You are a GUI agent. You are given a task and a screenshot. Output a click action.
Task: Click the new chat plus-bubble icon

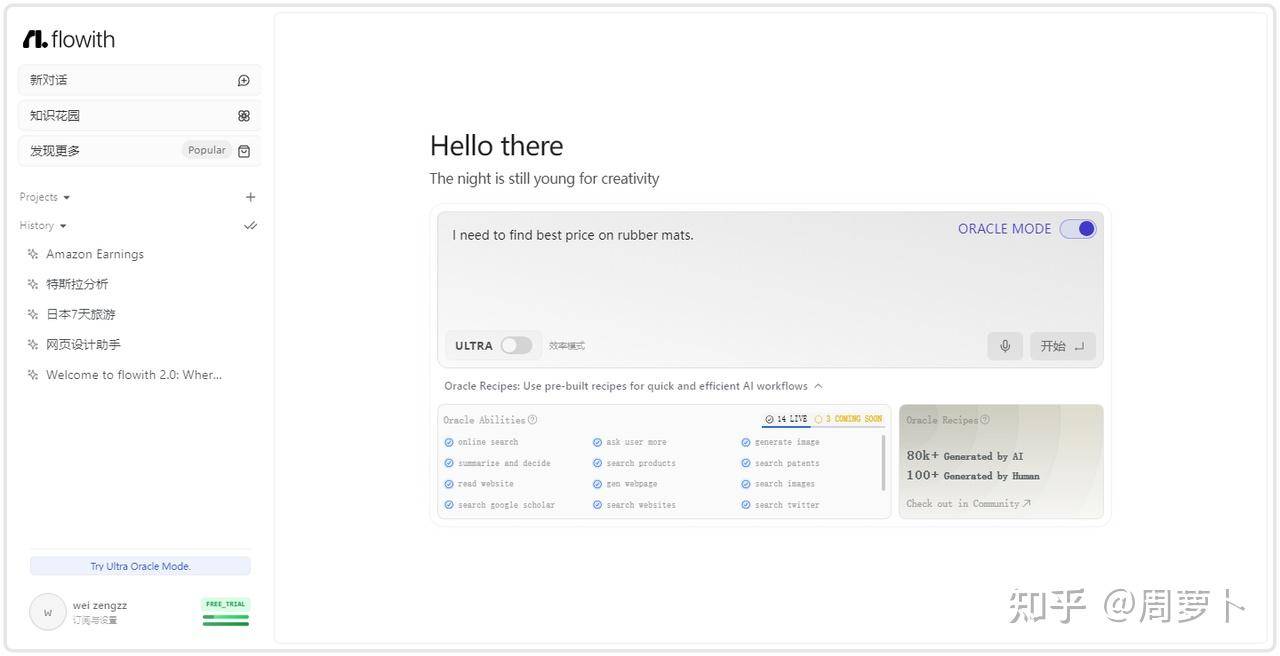[x=244, y=80]
